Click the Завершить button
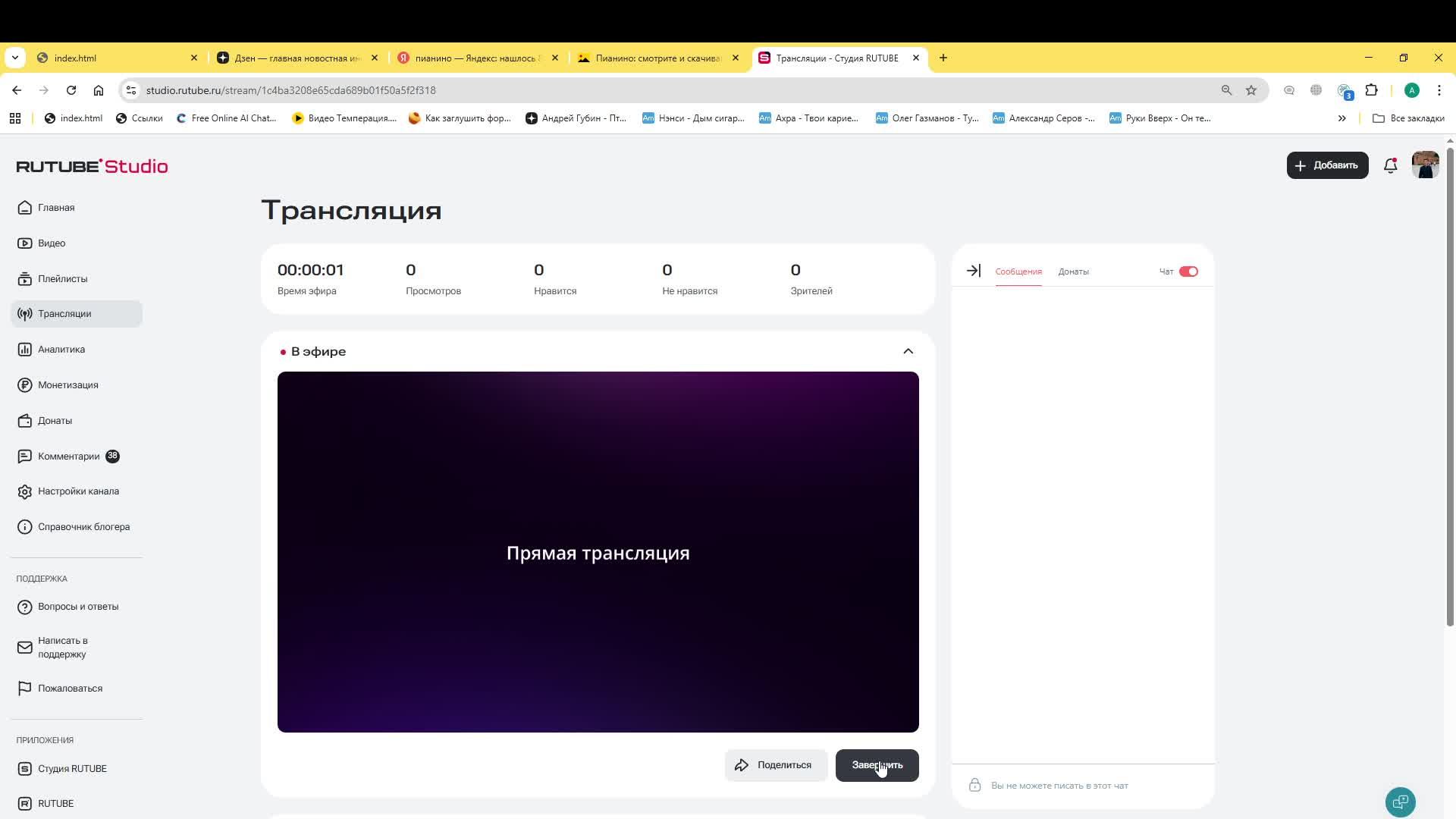The width and height of the screenshot is (1456, 819). (x=877, y=765)
